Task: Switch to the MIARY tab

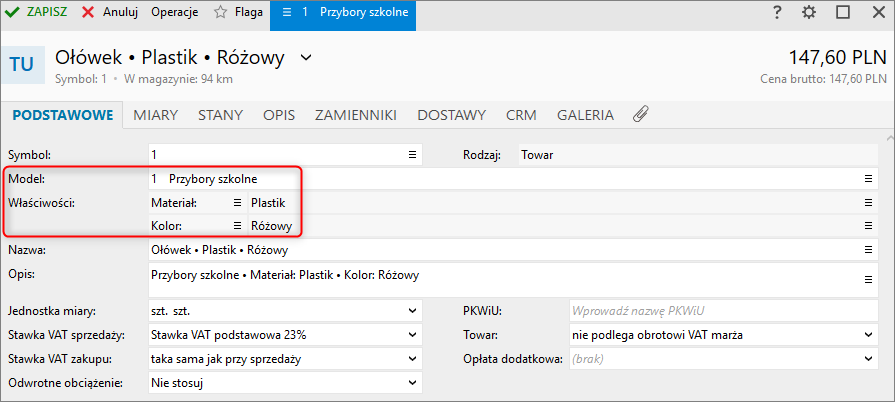Action: click(x=155, y=115)
